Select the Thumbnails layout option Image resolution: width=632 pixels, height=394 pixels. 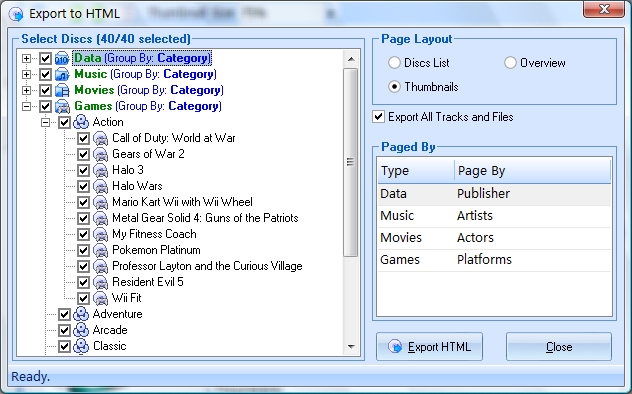click(394, 87)
